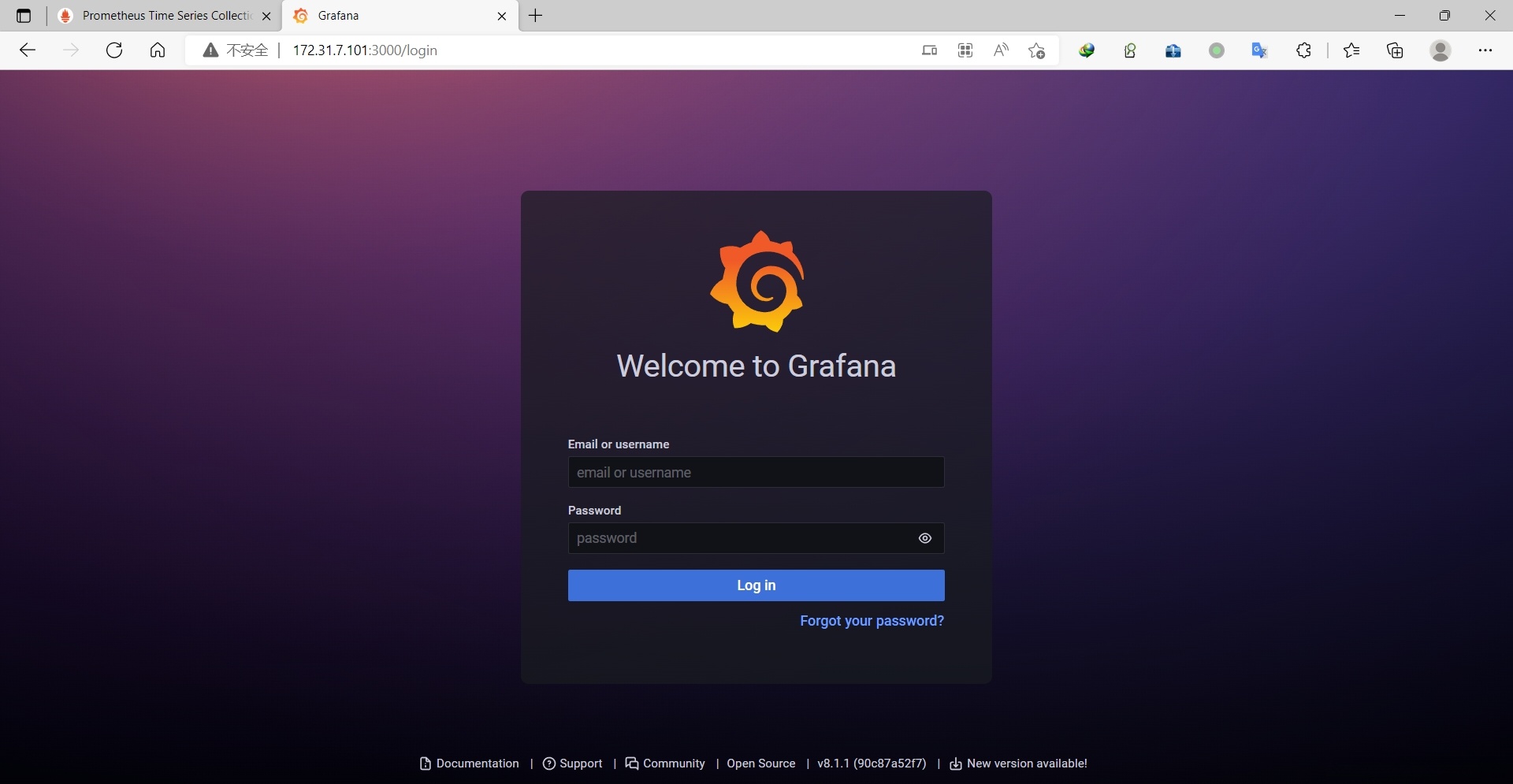1513x784 pixels.
Task: Open the Documentation footer link
Action: 470,764
